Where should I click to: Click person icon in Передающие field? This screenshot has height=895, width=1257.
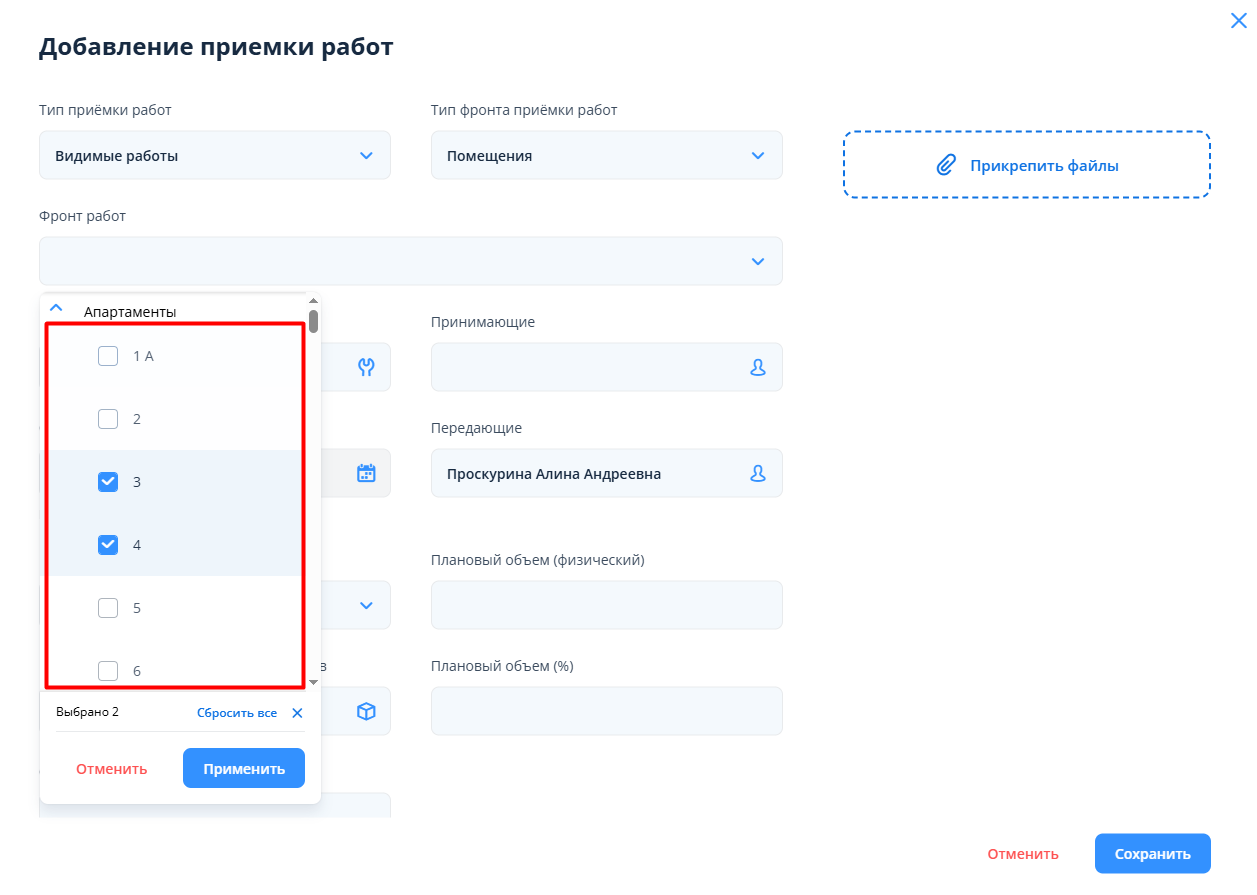click(758, 473)
